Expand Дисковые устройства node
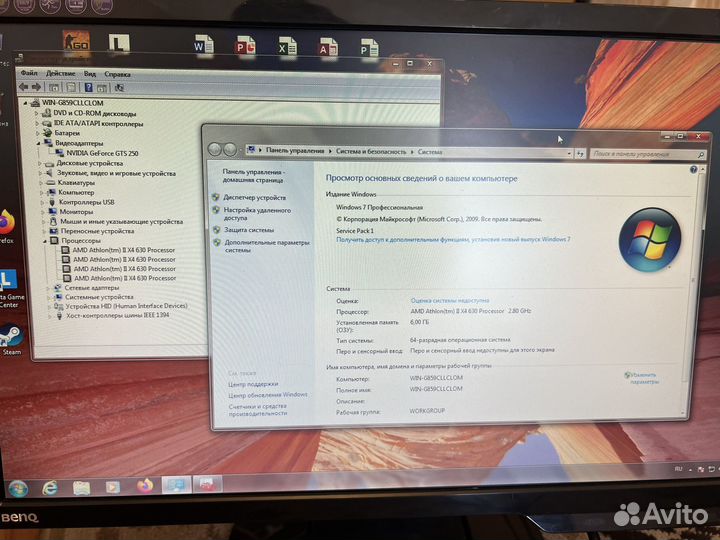 [40, 163]
